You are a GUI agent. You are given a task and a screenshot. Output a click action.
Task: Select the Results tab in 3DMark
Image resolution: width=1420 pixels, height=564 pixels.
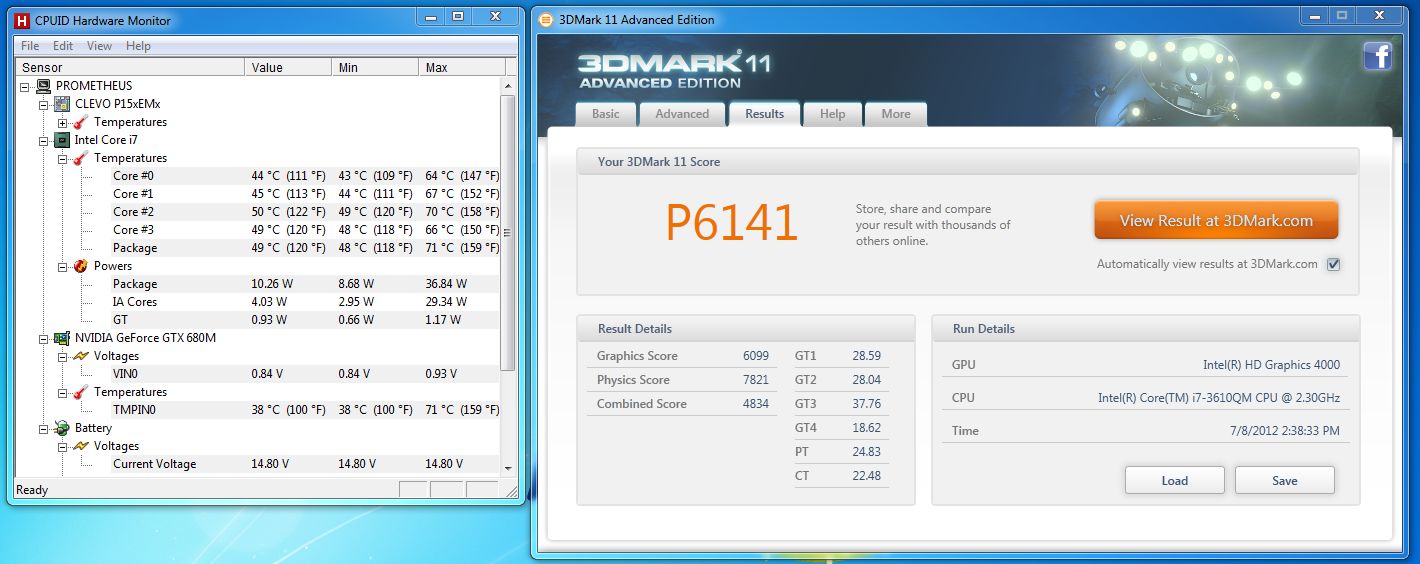[x=764, y=113]
